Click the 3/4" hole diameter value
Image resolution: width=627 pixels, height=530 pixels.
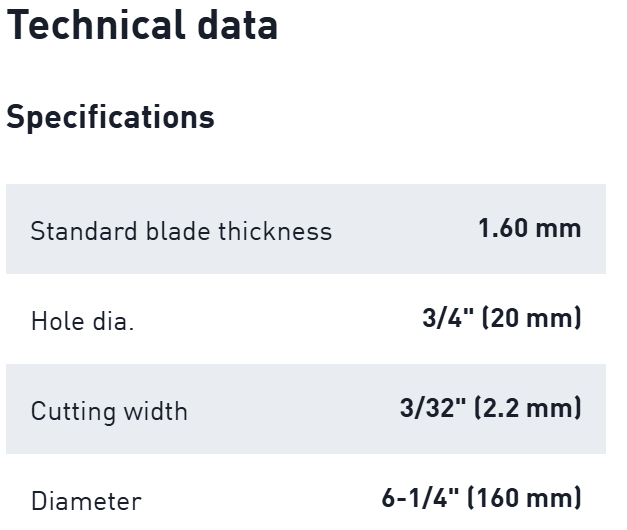coord(445,319)
